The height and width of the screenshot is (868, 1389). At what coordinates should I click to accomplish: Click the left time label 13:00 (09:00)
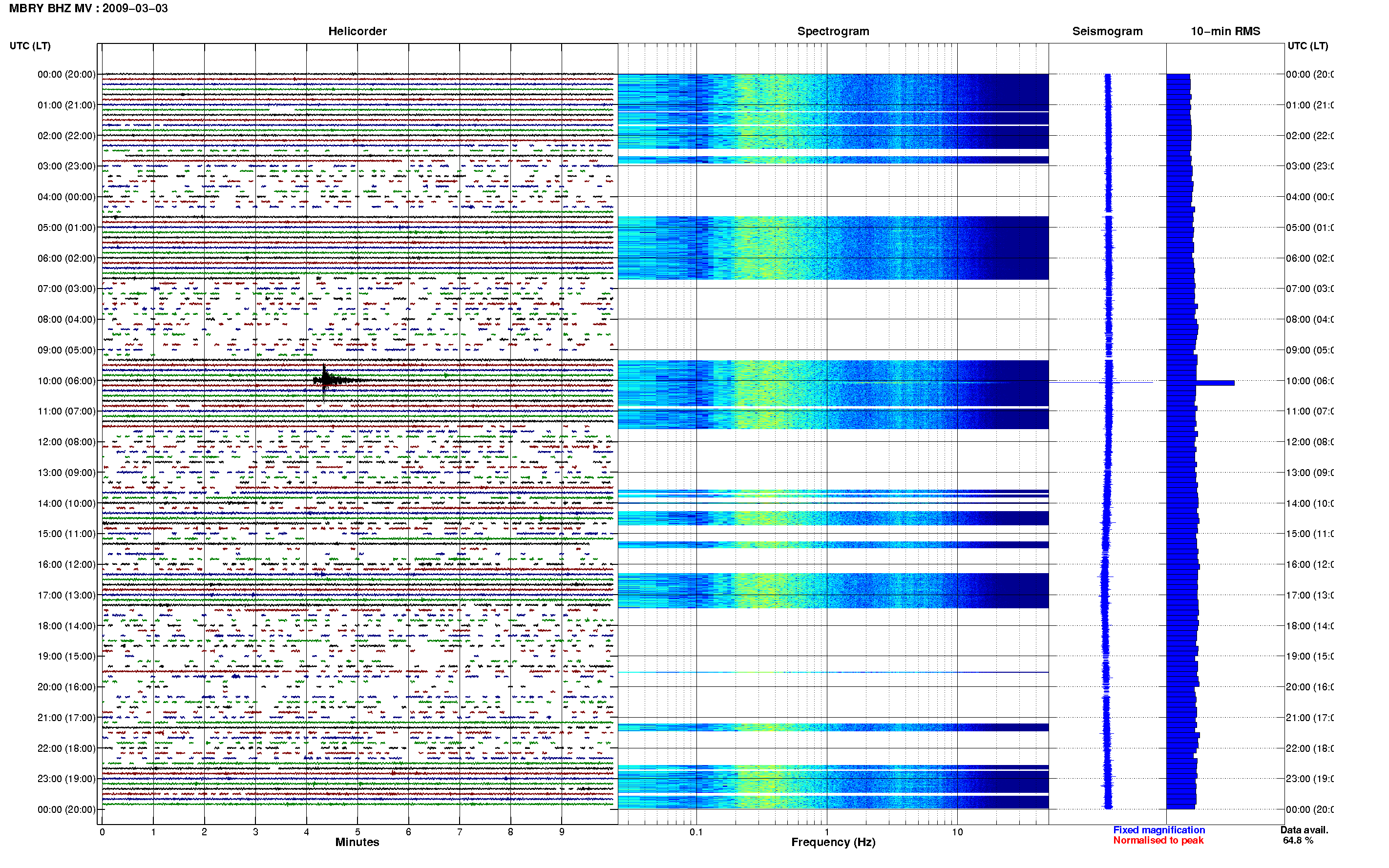click(x=66, y=473)
